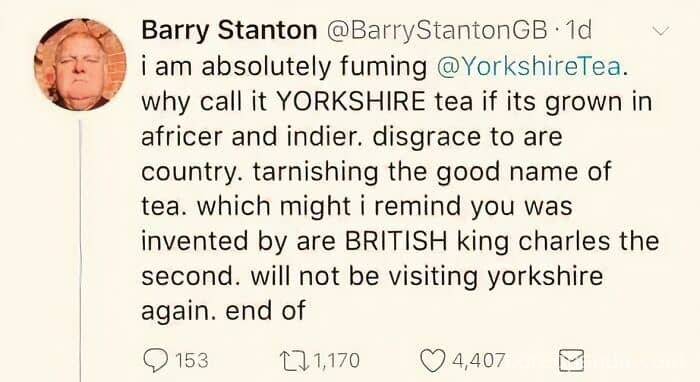
Task: Click the capitalized word YORKSHIRE in the tweet
Action: [351, 101]
